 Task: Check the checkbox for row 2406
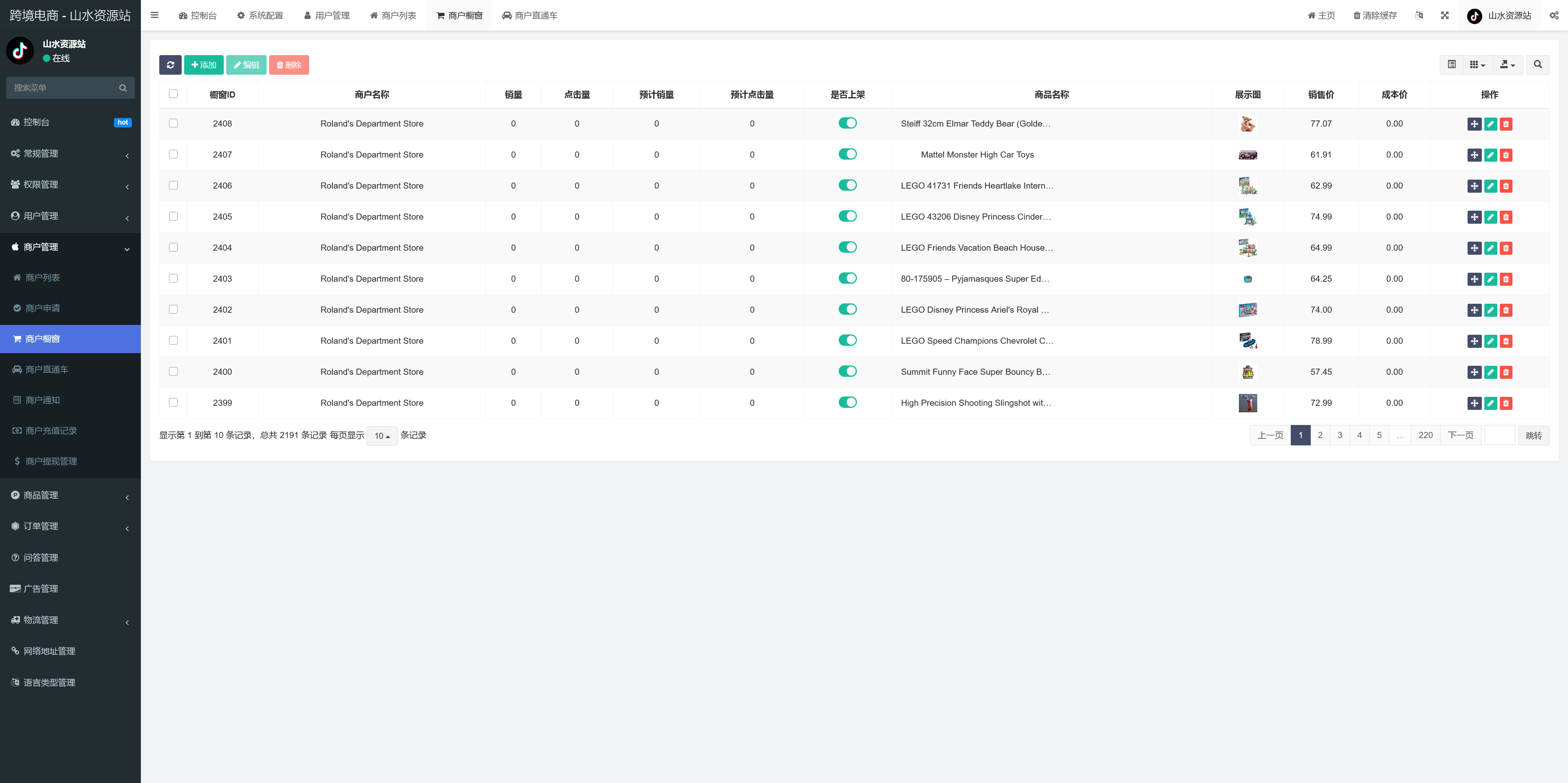click(x=174, y=186)
